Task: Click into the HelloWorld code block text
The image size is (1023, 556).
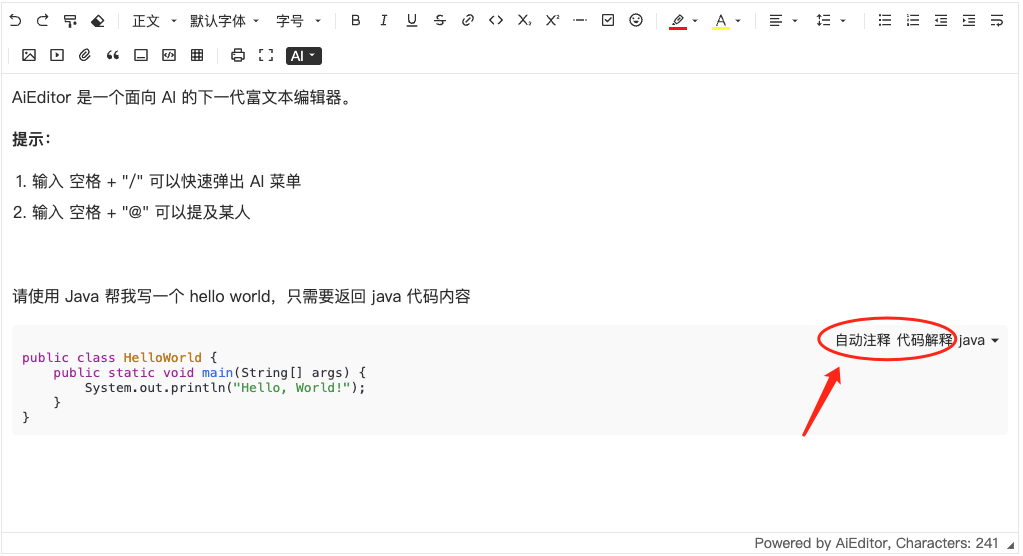Action: pyautogui.click(x=194, y=387)
